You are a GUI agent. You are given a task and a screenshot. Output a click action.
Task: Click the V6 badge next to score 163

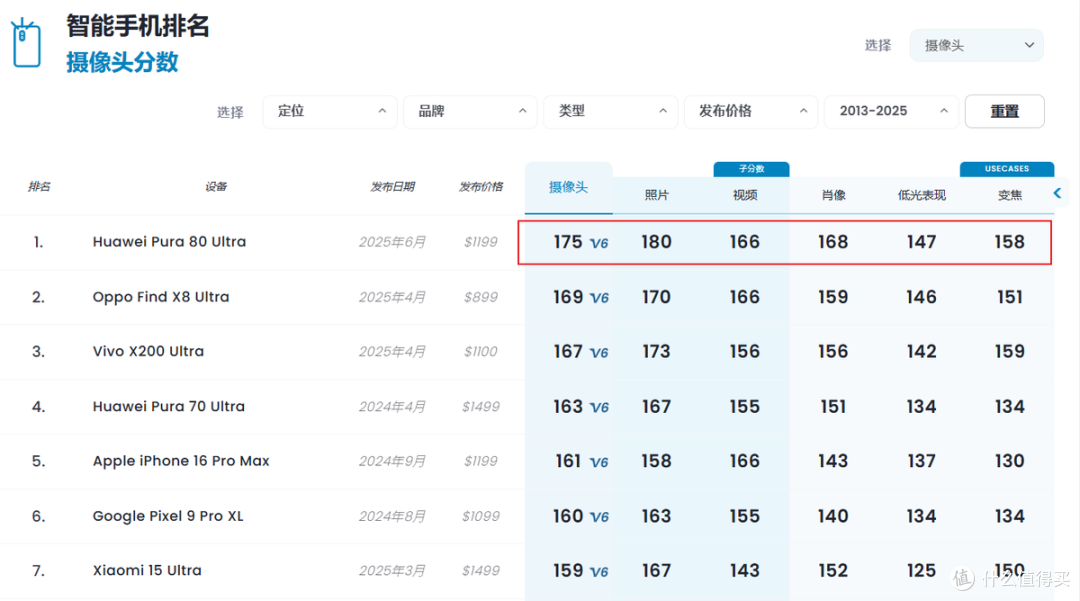coord(599,408)
